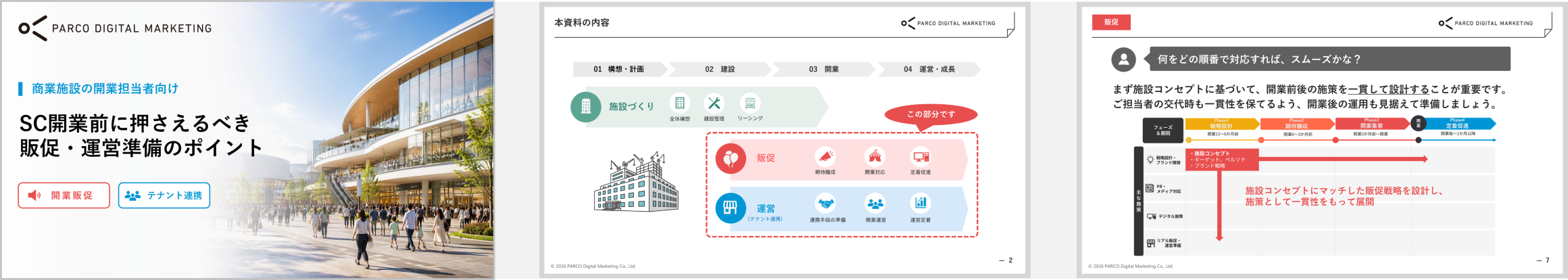
Task: Click the black 開業 circle marker
Action: [1418, 123]
